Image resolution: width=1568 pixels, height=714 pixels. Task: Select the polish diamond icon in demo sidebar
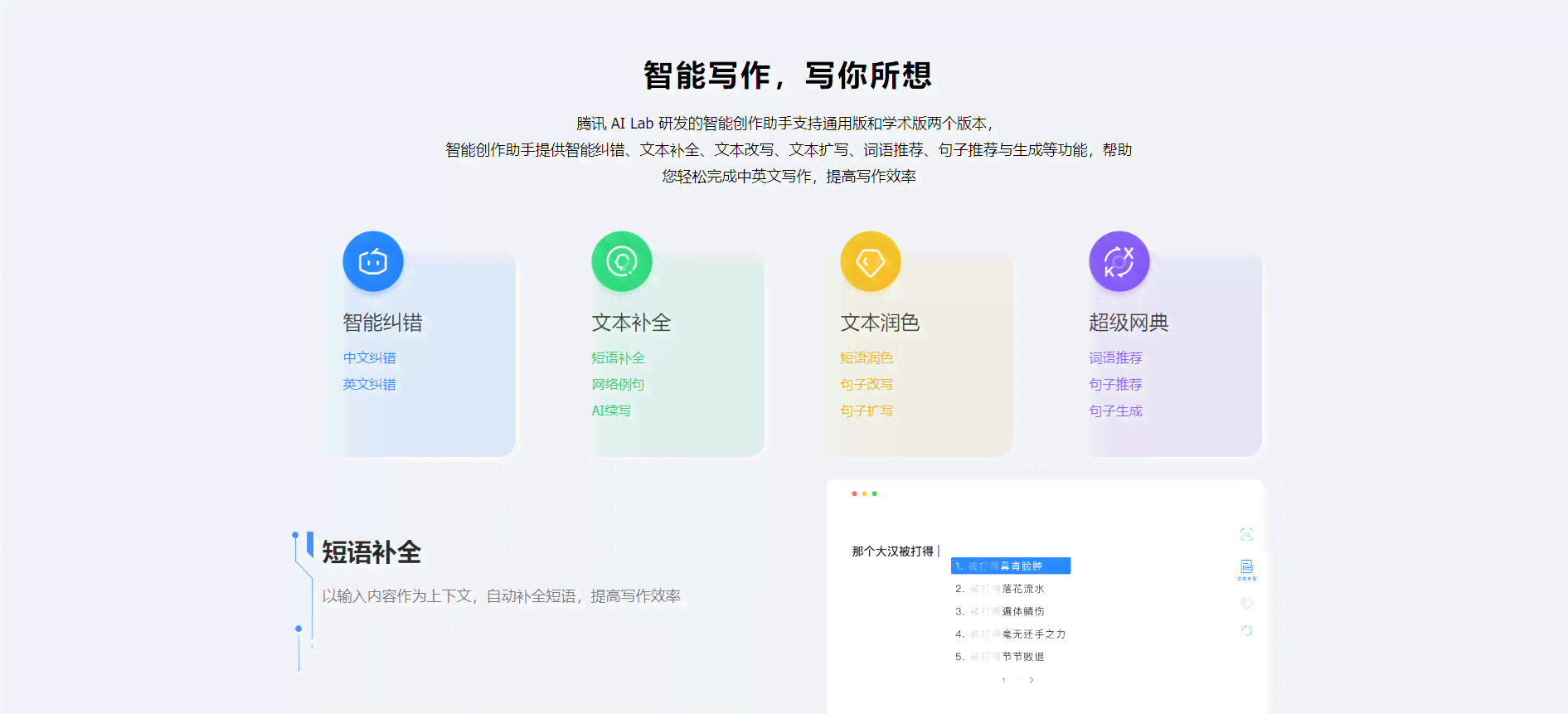pos(1246,603)
